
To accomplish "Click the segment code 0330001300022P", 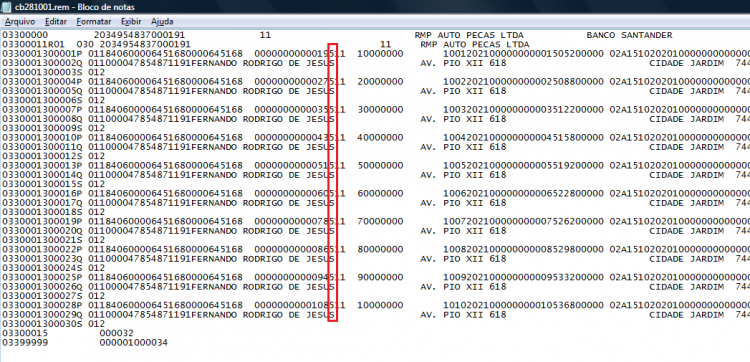I will 43,249.
